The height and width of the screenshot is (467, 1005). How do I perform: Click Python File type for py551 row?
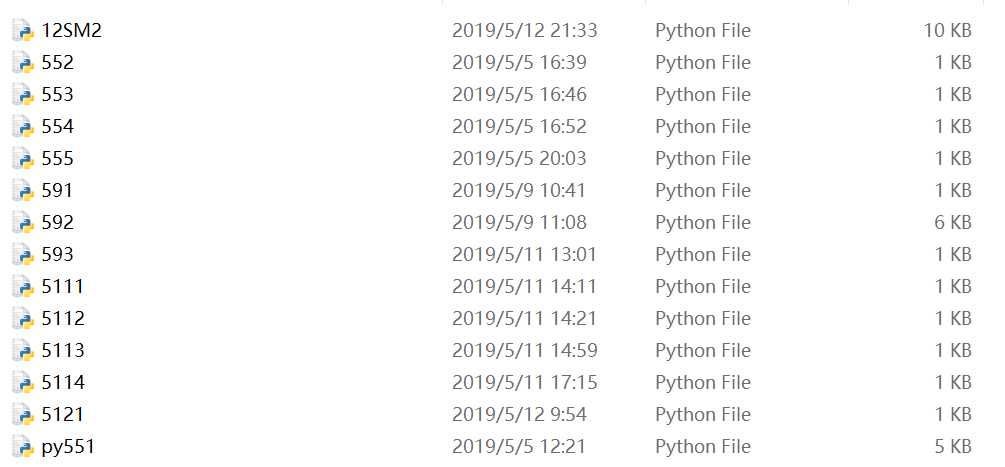(703, 447)
